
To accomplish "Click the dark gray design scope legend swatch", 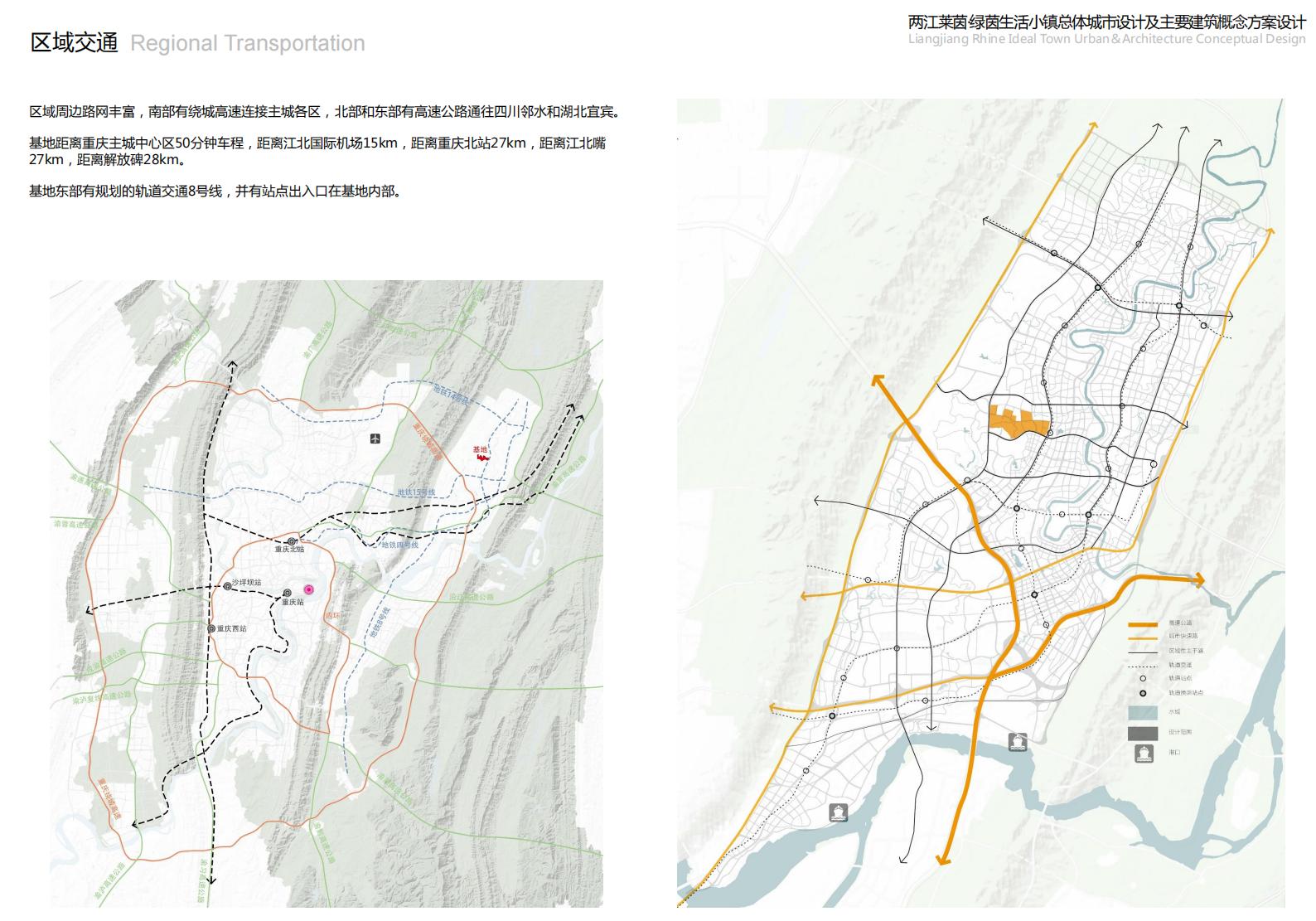I will pos(1143,733).
